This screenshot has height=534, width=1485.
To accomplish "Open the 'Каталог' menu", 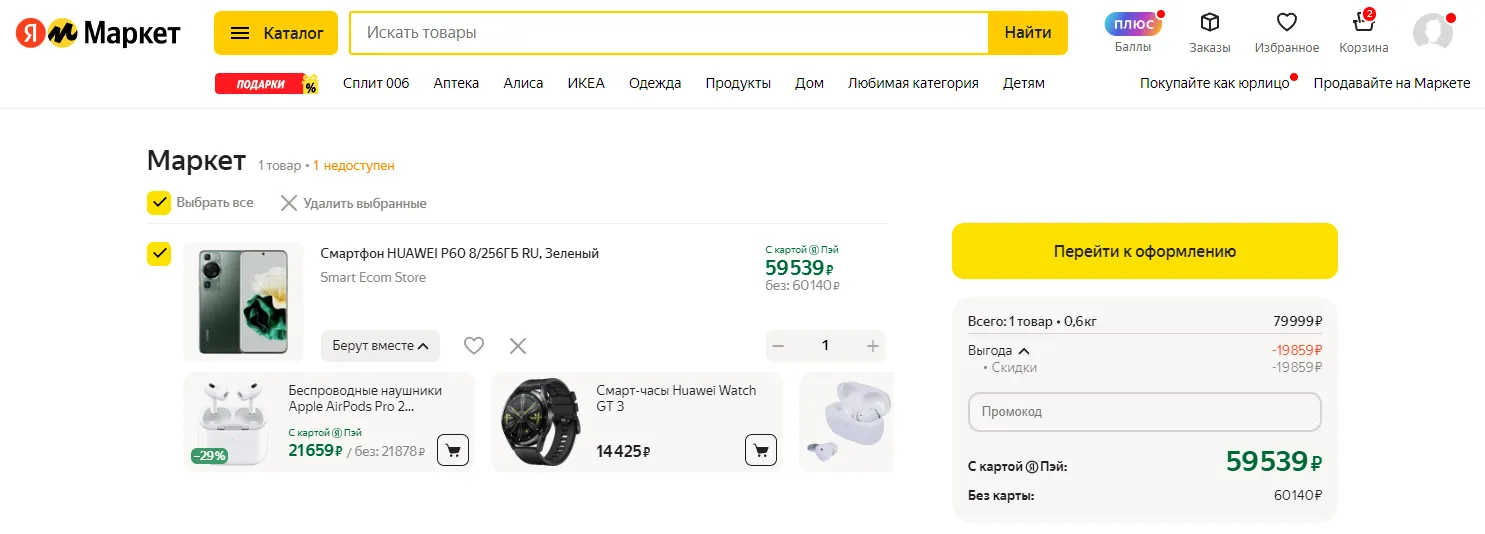I will [x=276, y=33].
